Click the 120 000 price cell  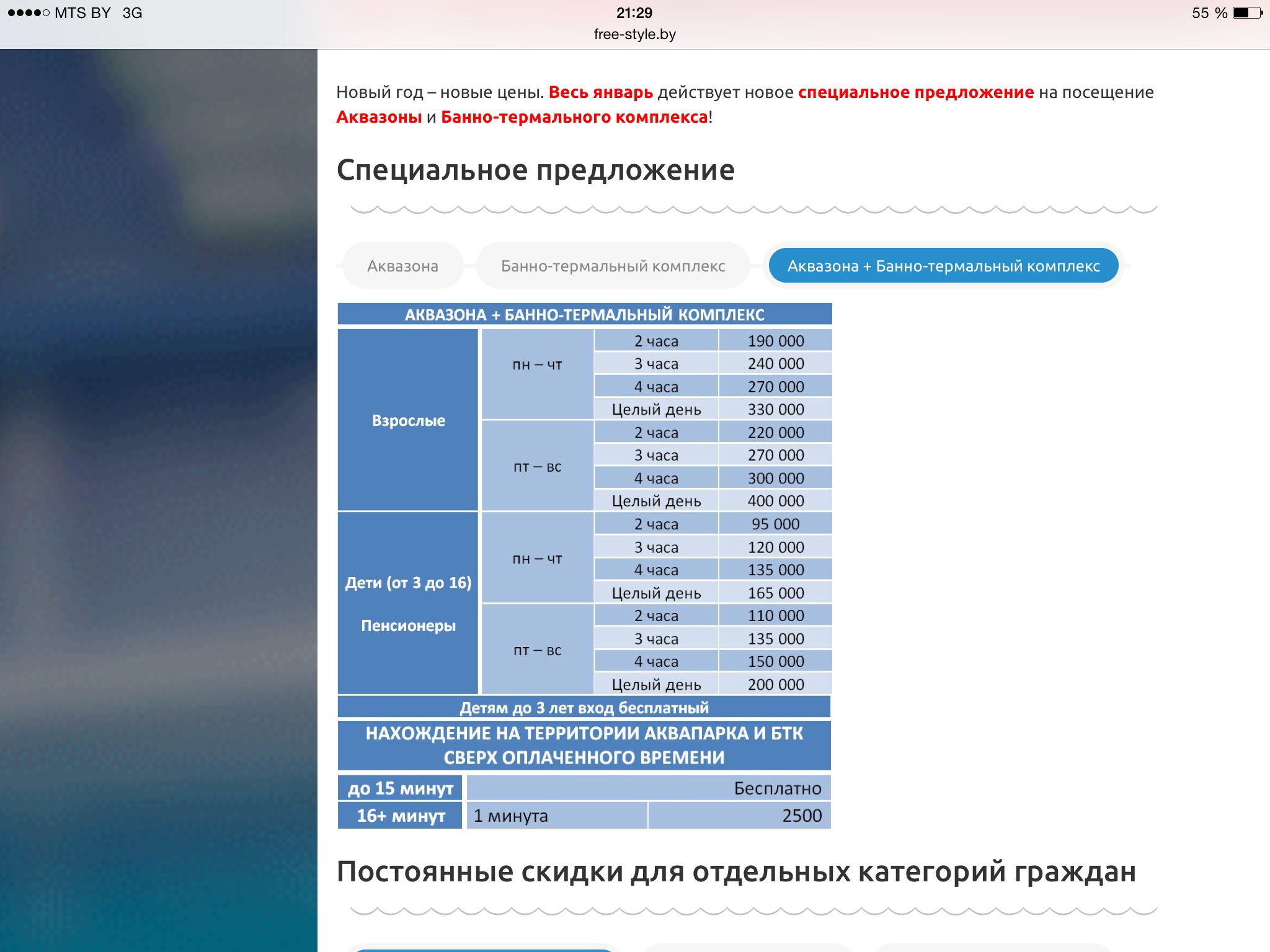pos(775,547)
